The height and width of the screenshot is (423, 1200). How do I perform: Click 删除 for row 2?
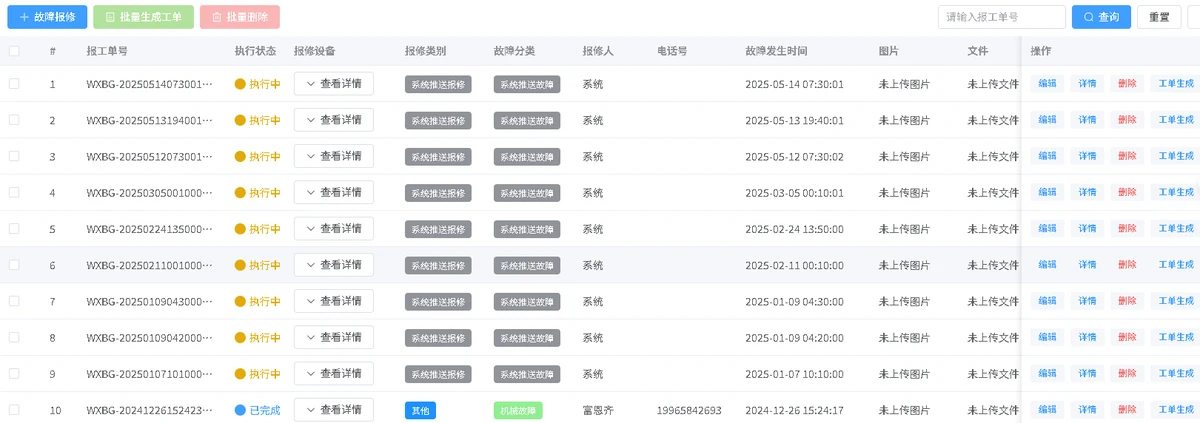1127,120
